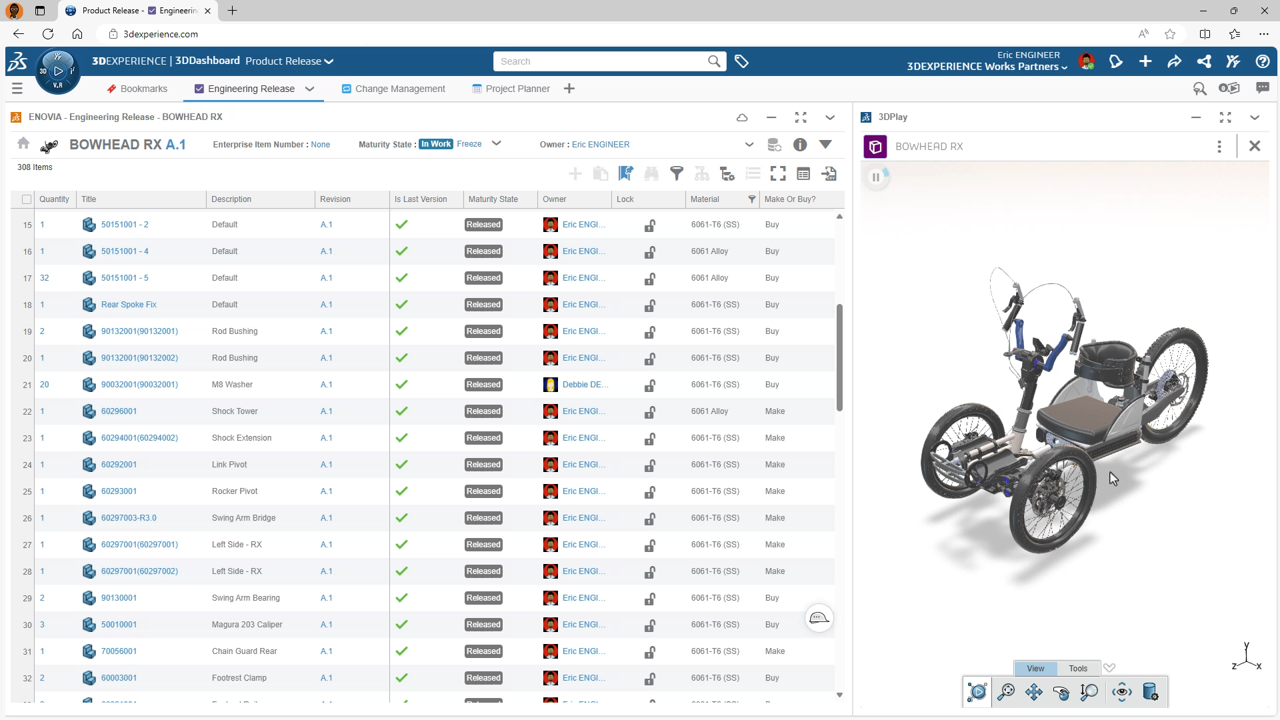Expand the Engineering Release tab chevron
This screenshot has height=720, width=1280.
tap(310, 89)
